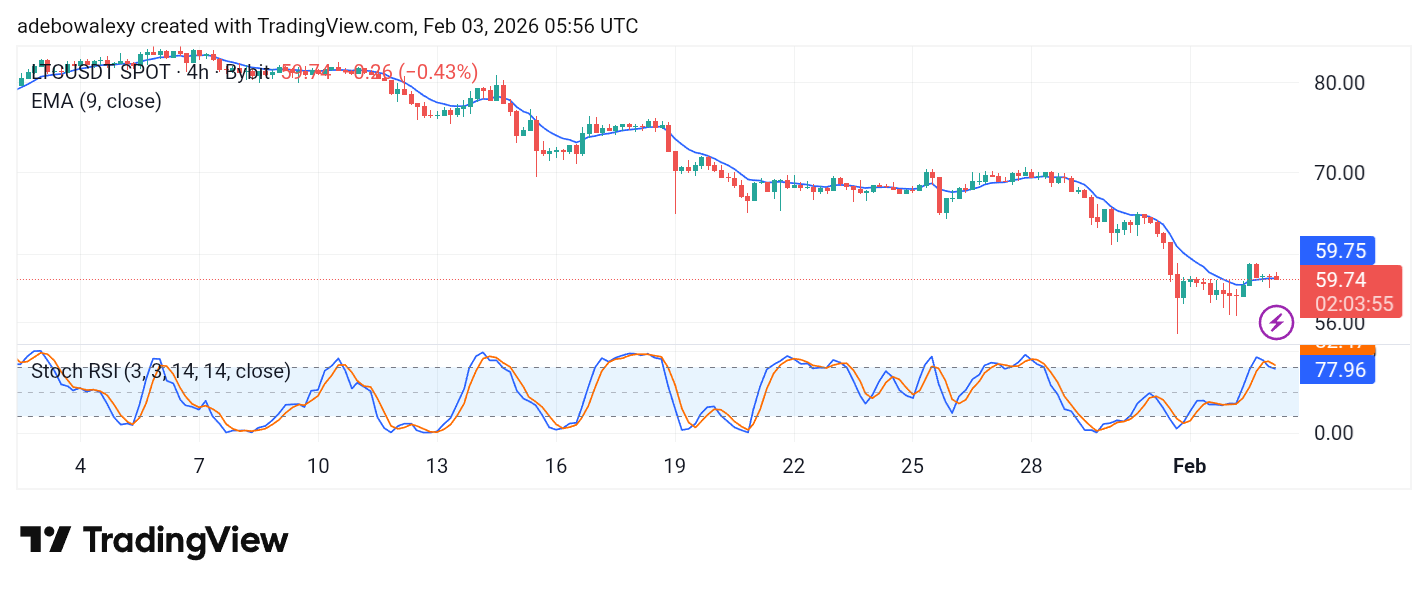1428x591 pixels.
Task: Click the red 59.74 current price label
Action: coord(1340,280)
